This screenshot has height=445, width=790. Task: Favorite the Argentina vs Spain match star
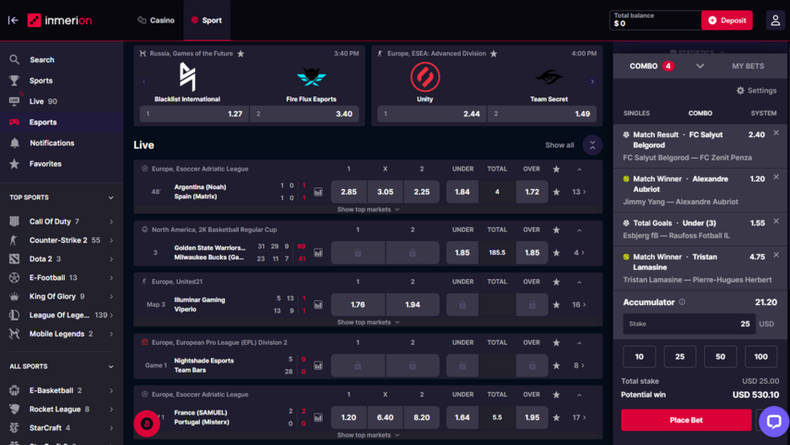[557, 192]
